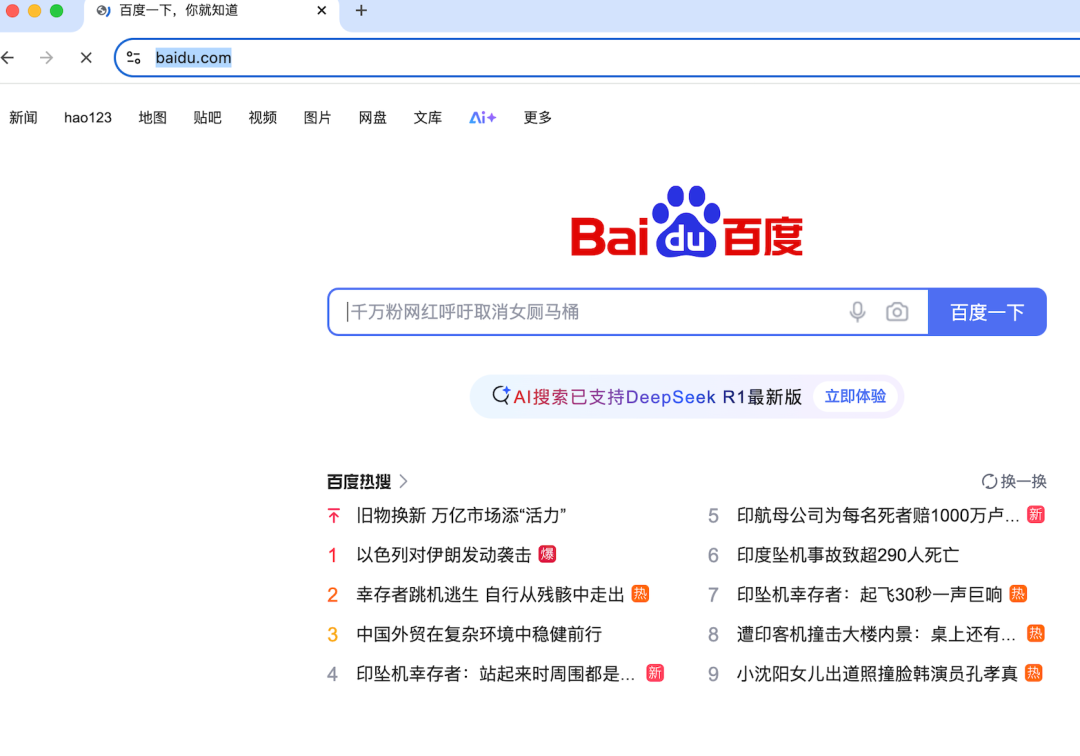Open hot search 印度坠机事故致超290人死亡
This screenshot has width=1080, height=756.
pos(848,555)
